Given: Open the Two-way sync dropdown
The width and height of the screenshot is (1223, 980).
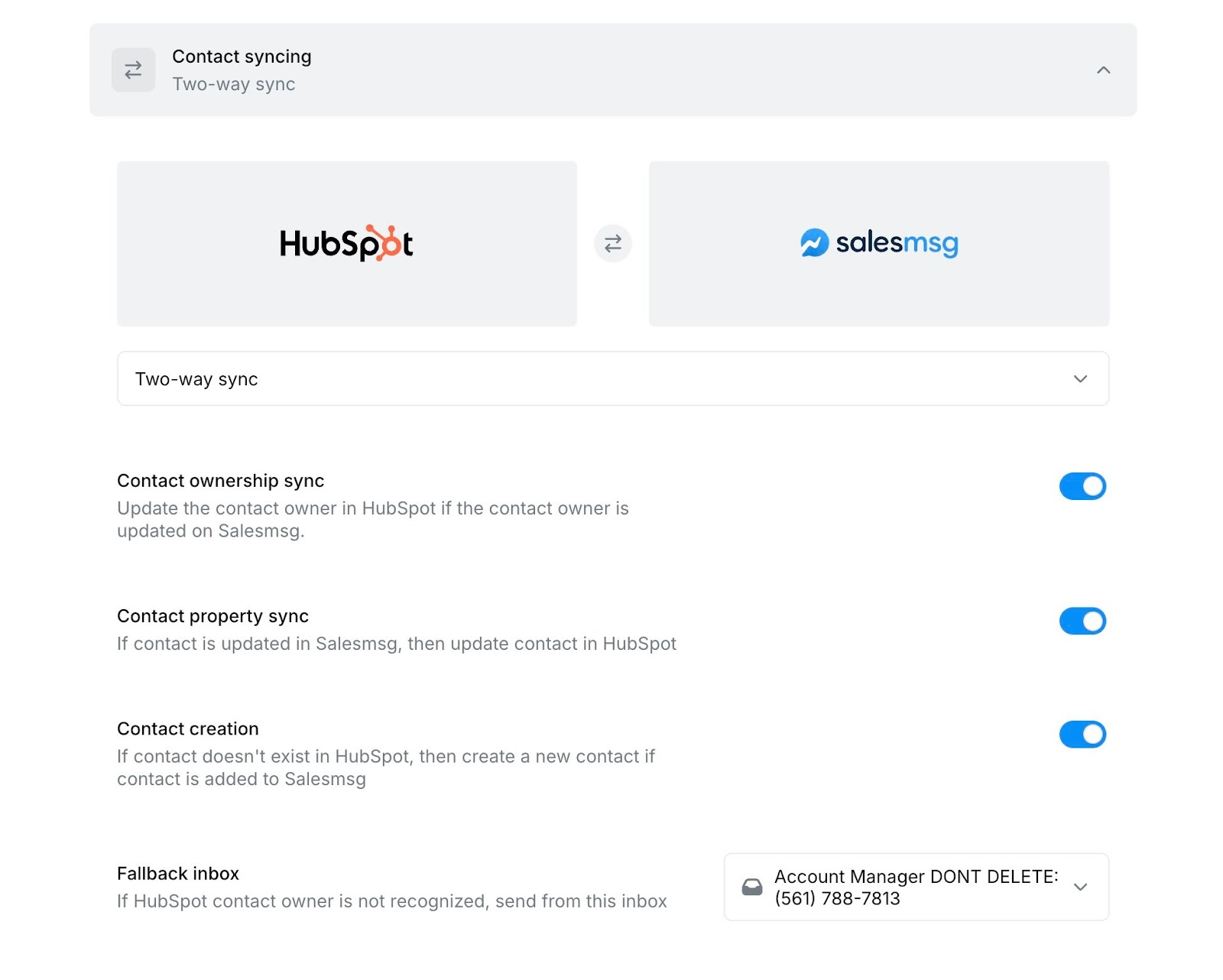Looking at the screenshot, I should point(613,378).
